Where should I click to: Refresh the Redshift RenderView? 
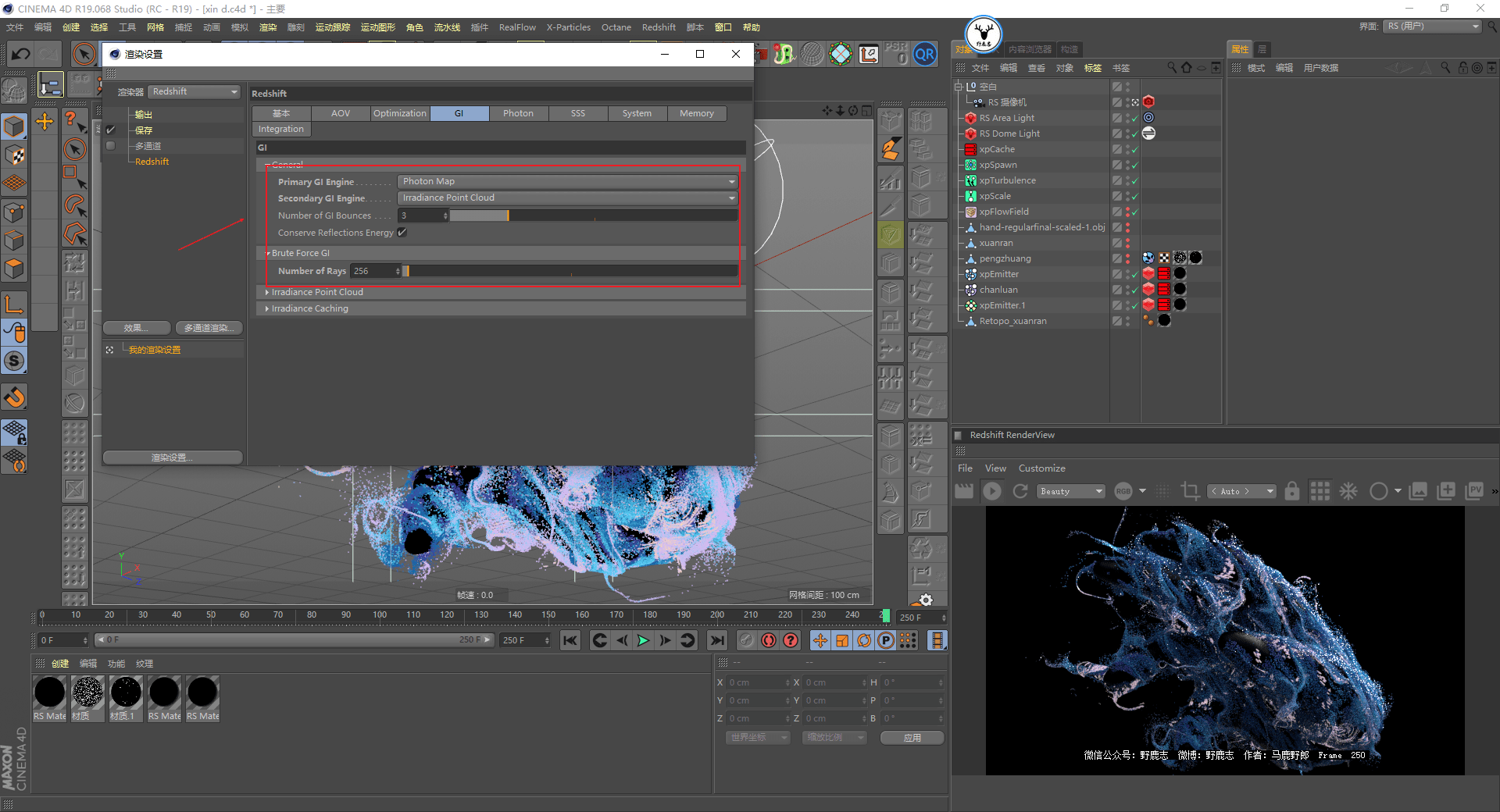pyautogui.click(x=1020, y=491)
